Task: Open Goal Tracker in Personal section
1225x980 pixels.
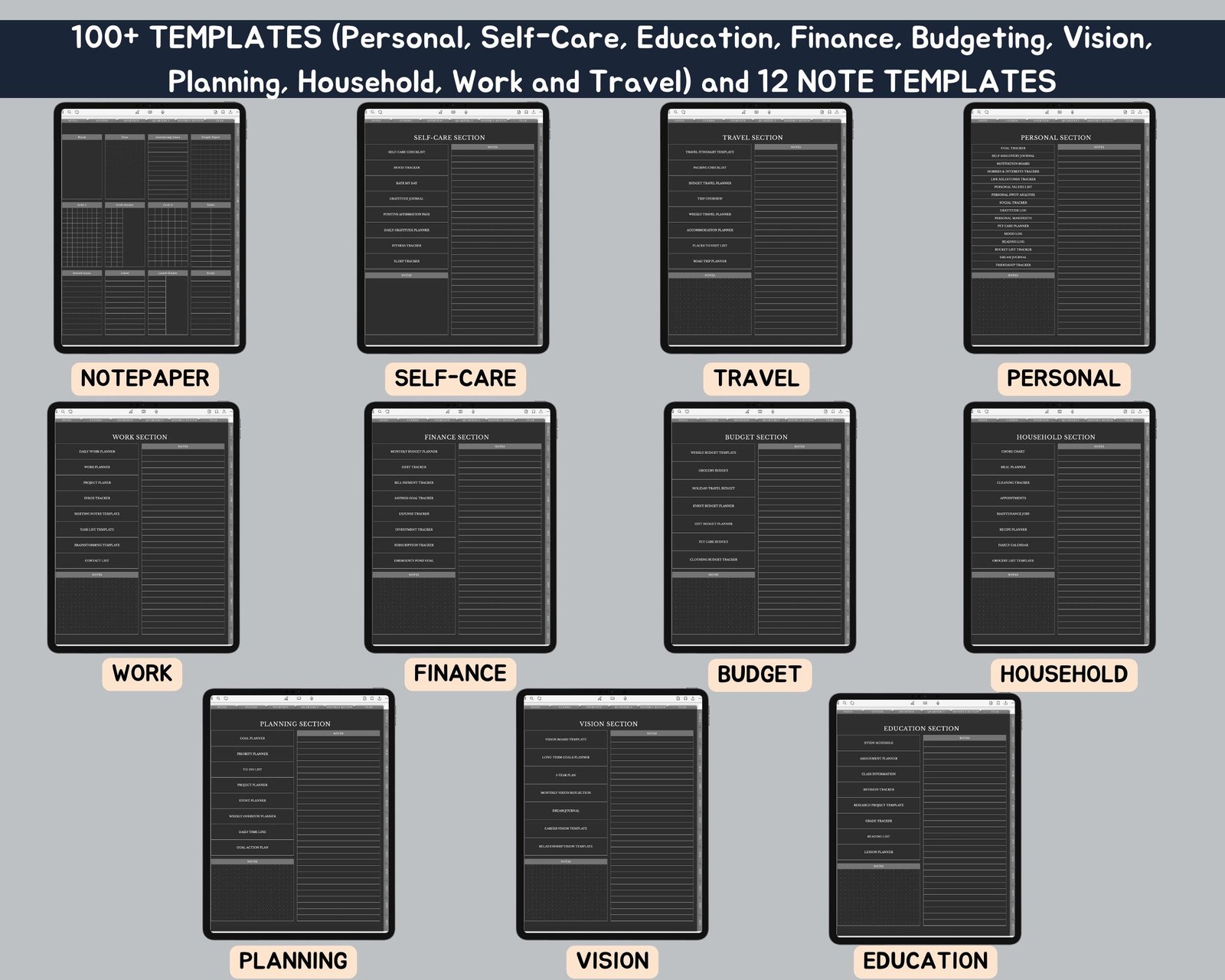Action: click(x=1013, y=148)
